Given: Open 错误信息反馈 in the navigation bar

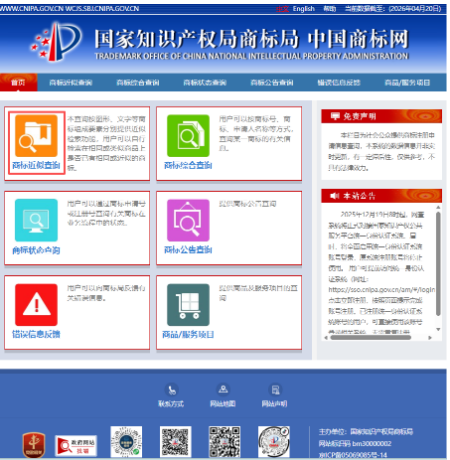Looking at the screenshot, I should [339, 82].
